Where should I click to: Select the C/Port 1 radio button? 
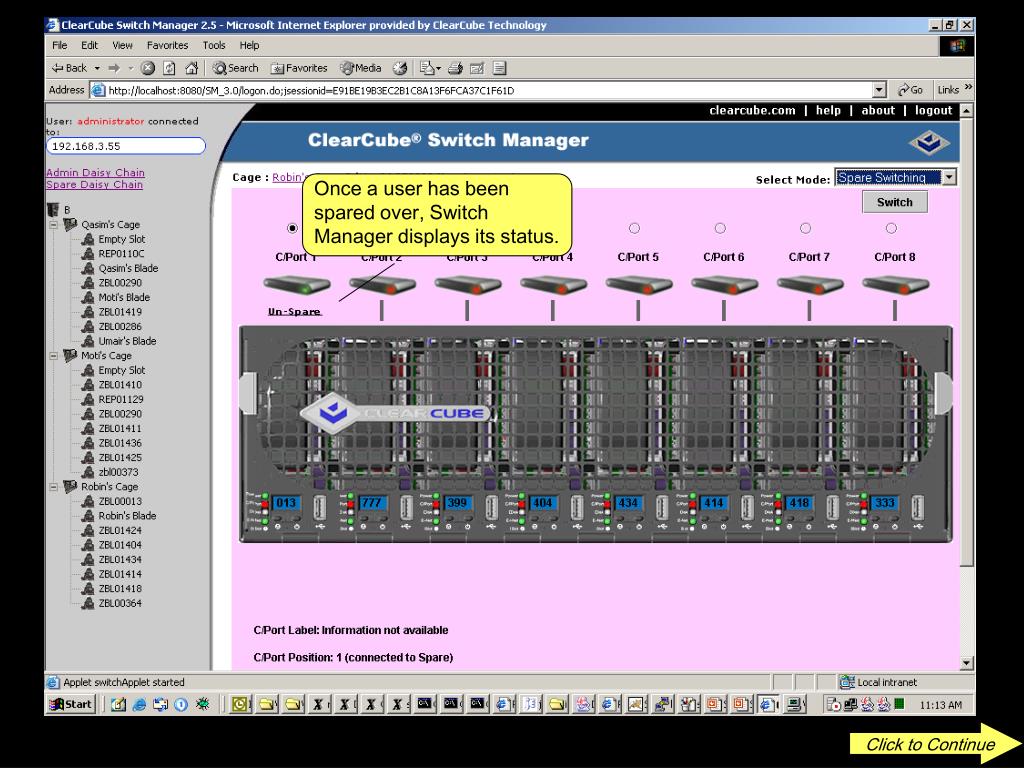click(x=292, y=228)
